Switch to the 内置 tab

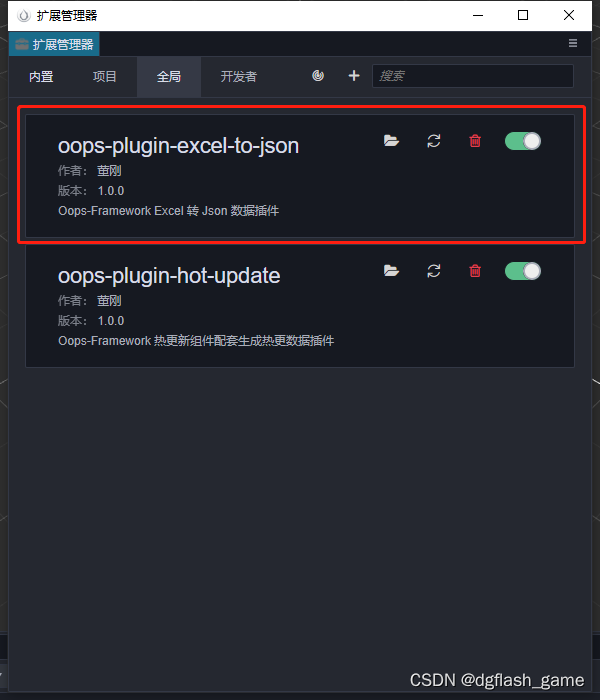[x=41, y=77]
